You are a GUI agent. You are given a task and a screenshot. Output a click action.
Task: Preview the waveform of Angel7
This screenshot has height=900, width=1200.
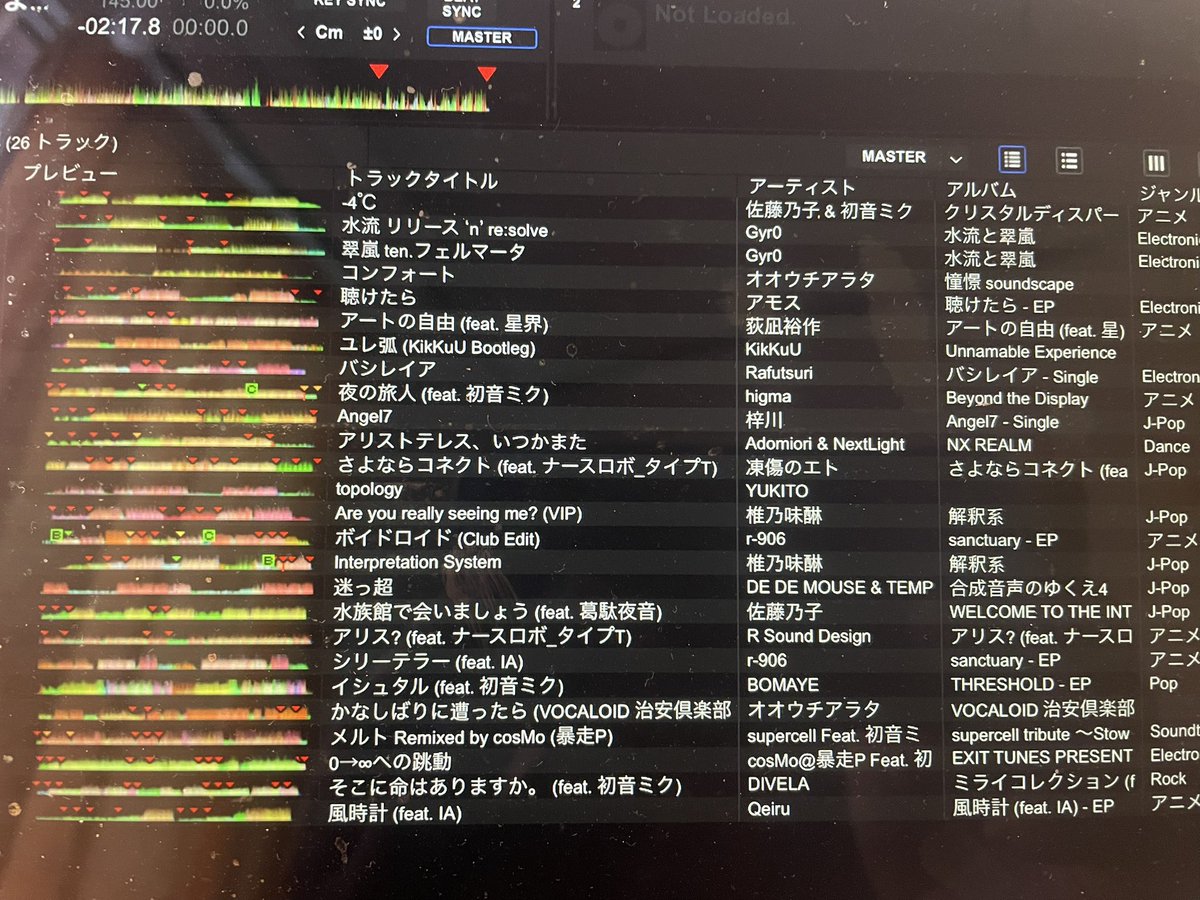182,415
